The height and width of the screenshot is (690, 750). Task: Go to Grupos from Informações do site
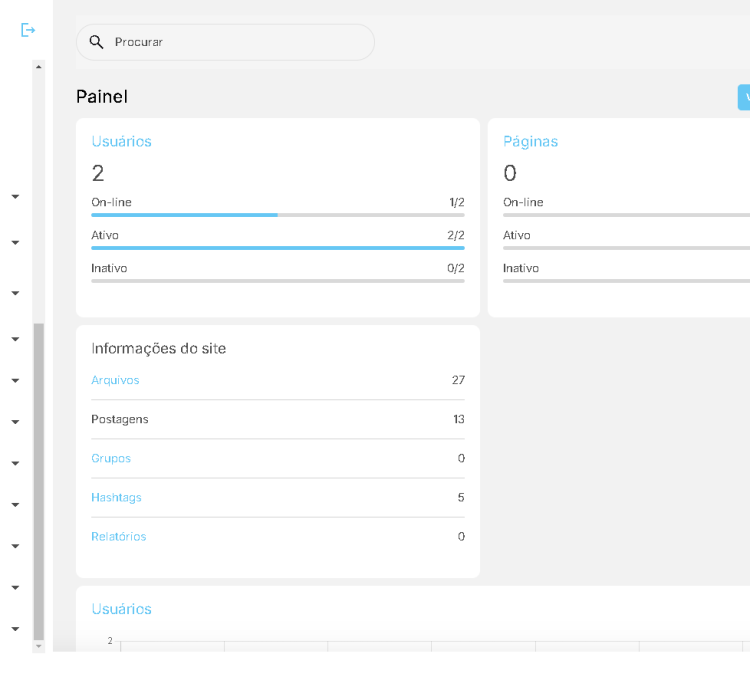click(111, 458)
